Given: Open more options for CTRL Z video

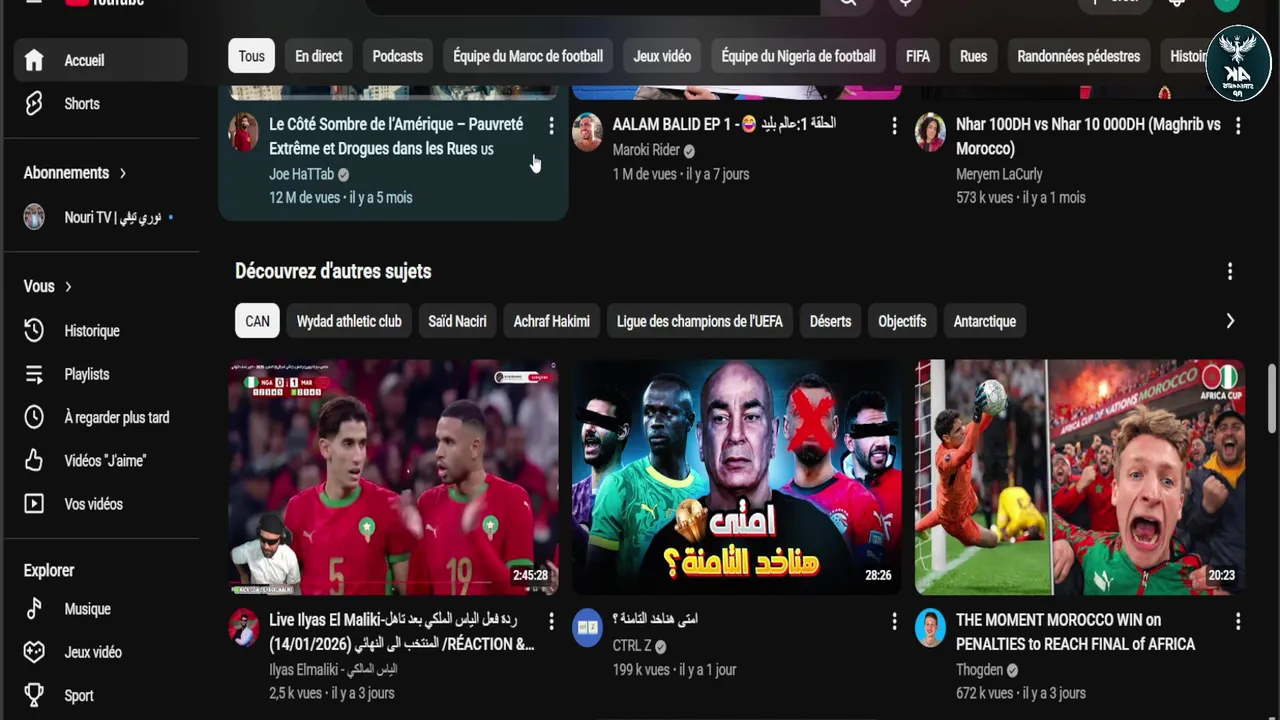Looking at the screenshot, I should (x=894, y=622).
